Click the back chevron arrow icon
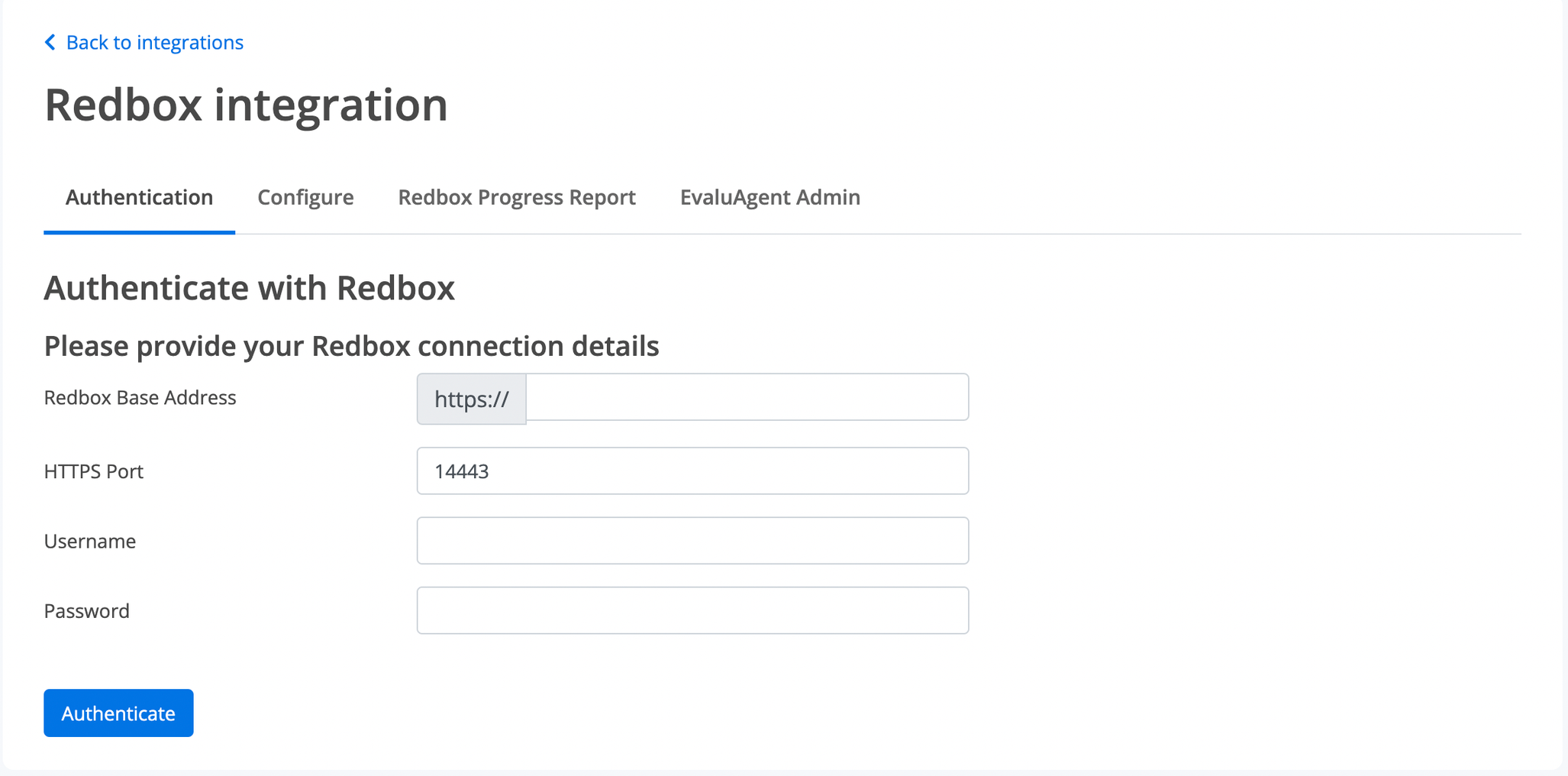Image resolution: width=1568 pixels, height=776 pixels. [x=50, y=42]
